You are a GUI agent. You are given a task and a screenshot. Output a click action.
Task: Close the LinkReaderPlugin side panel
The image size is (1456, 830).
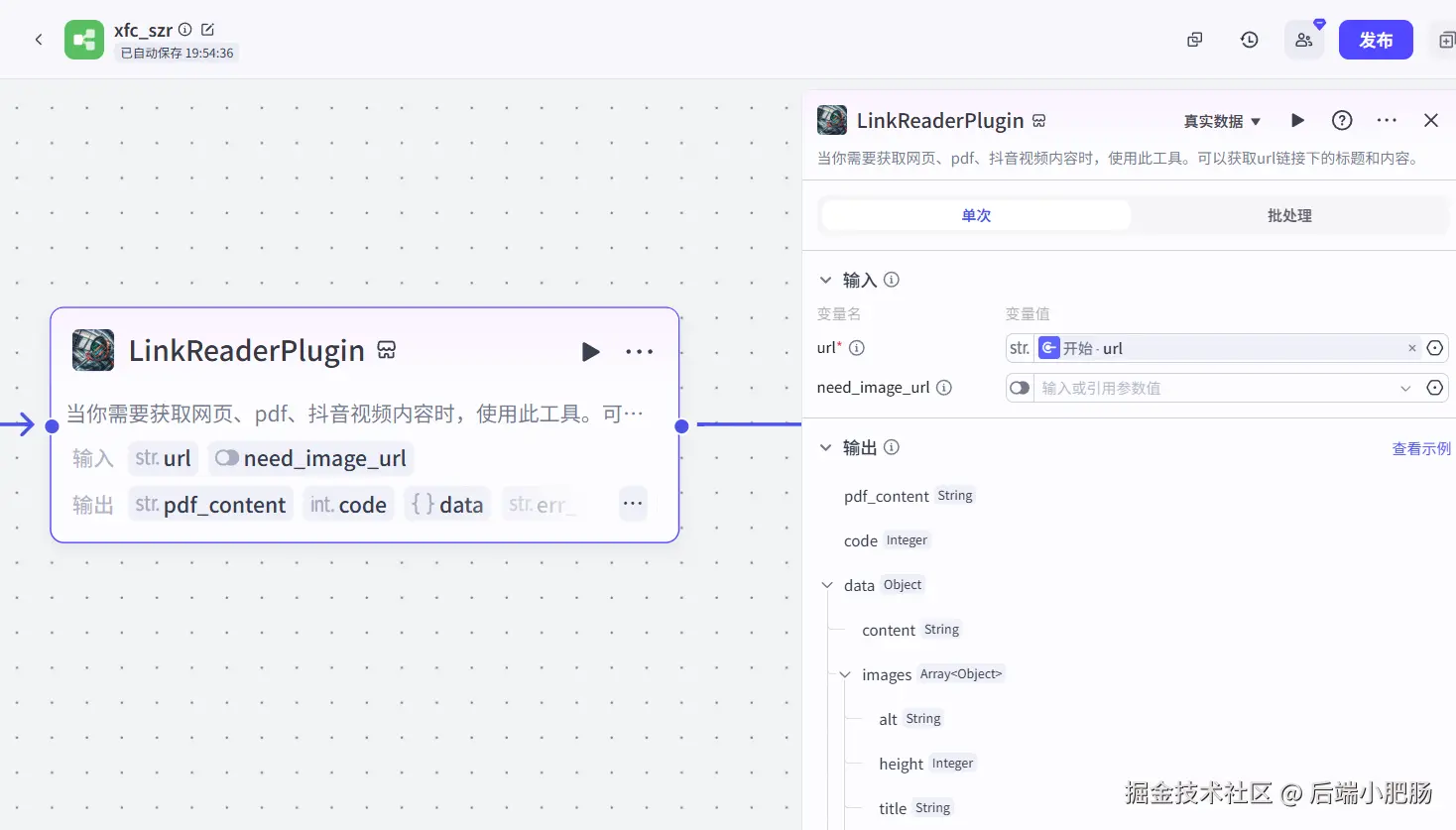[1430, 120]
